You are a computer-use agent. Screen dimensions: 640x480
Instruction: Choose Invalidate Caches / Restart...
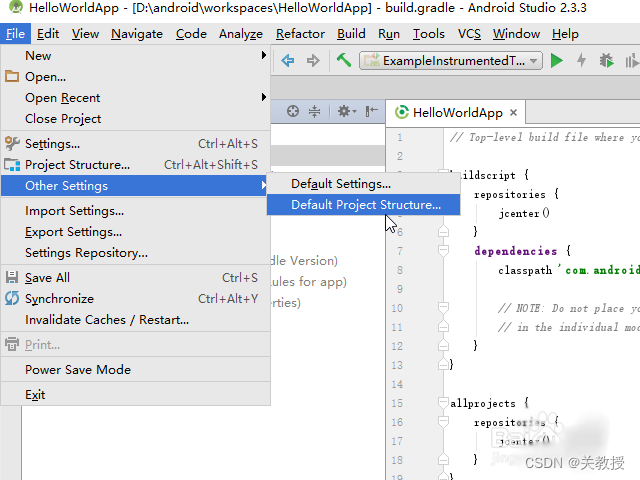pyautogui.click(x=136, y=320)
